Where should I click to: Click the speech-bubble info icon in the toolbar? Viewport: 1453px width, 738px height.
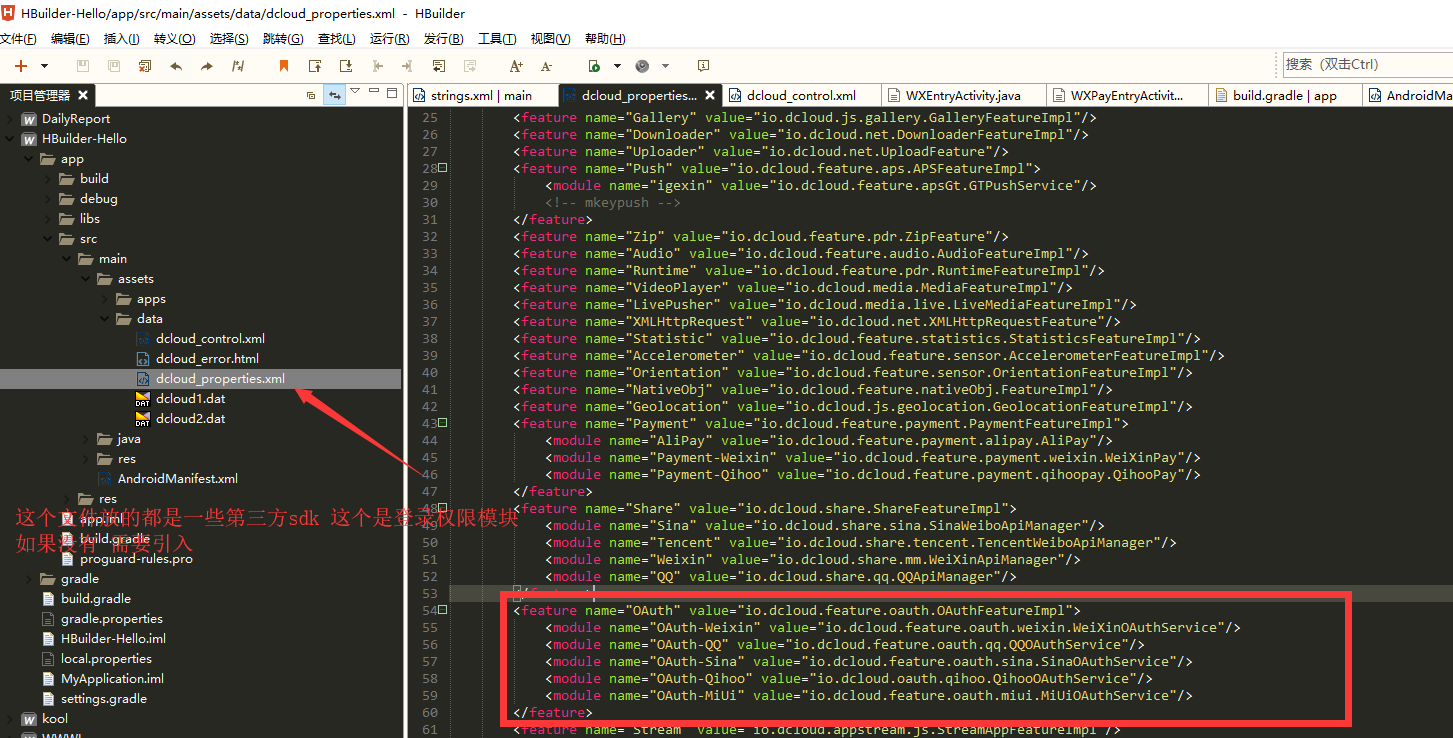point(703,65)
